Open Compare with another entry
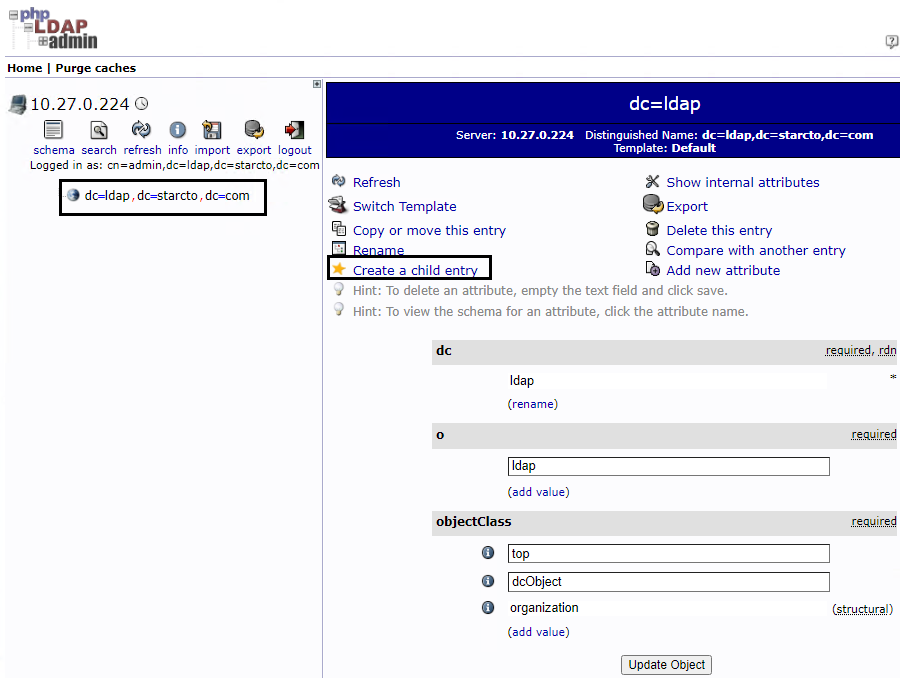This screenshot has width=900, height=678. pos(756,251)
